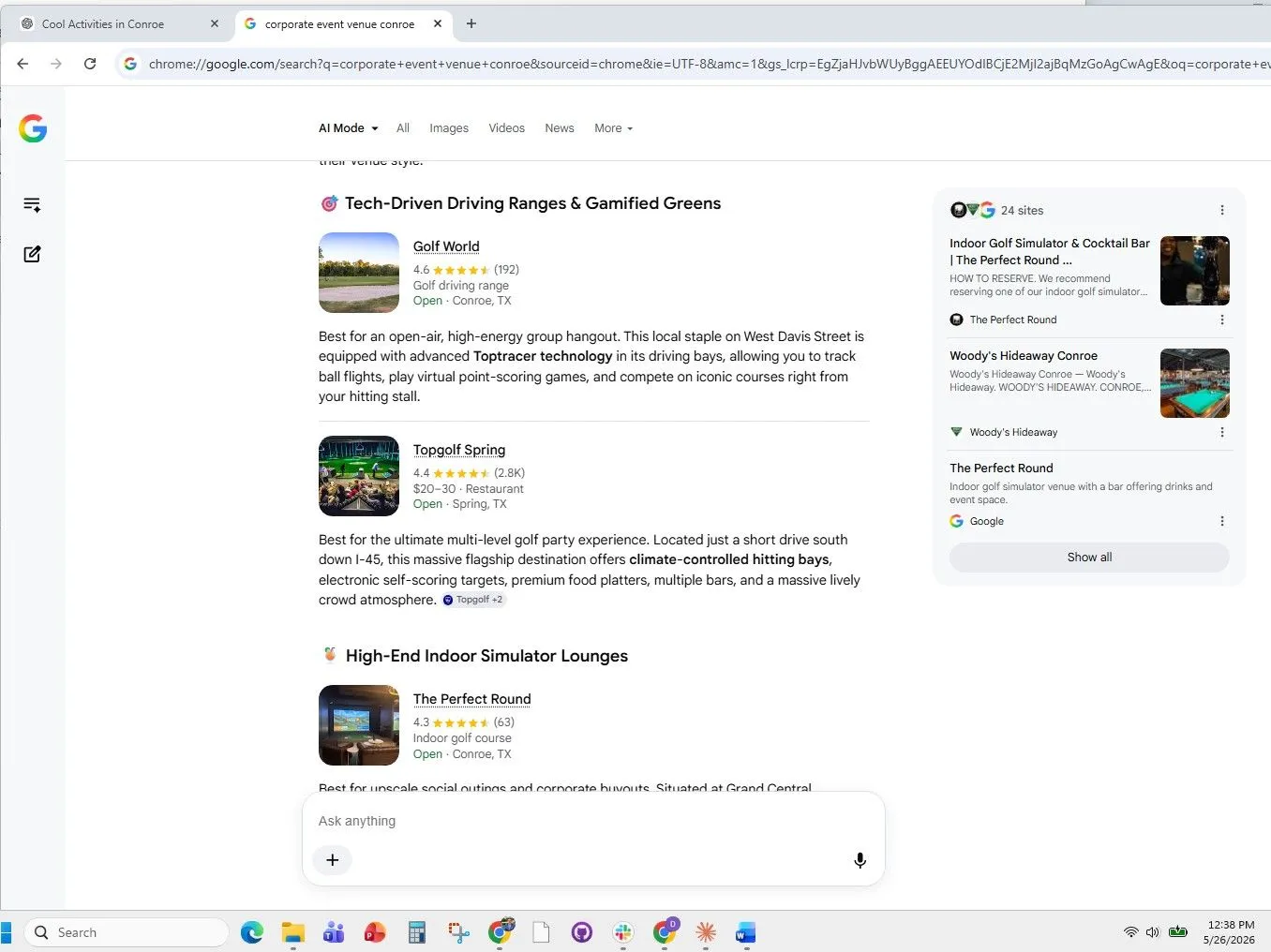Click the pool table thumbnail for Woody's Hideaway
Viewport: 1271px width, 952px height.
coord(1194,383)
